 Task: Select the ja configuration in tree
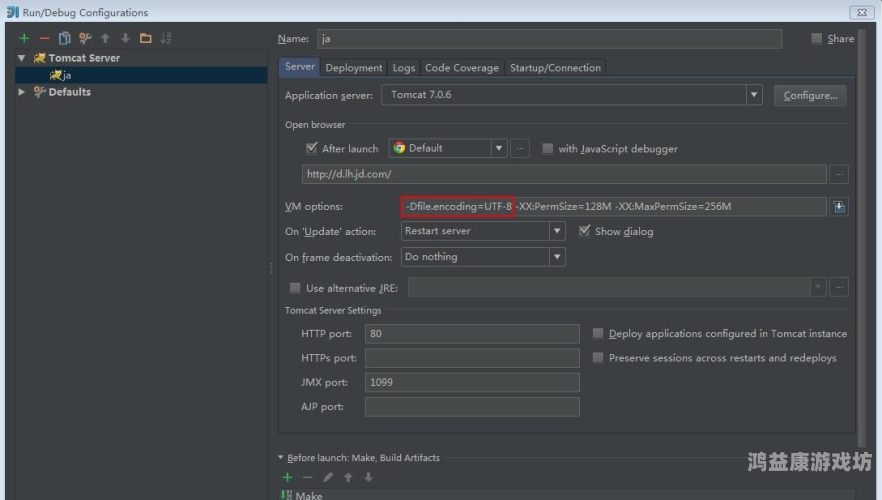pos(141,75)
